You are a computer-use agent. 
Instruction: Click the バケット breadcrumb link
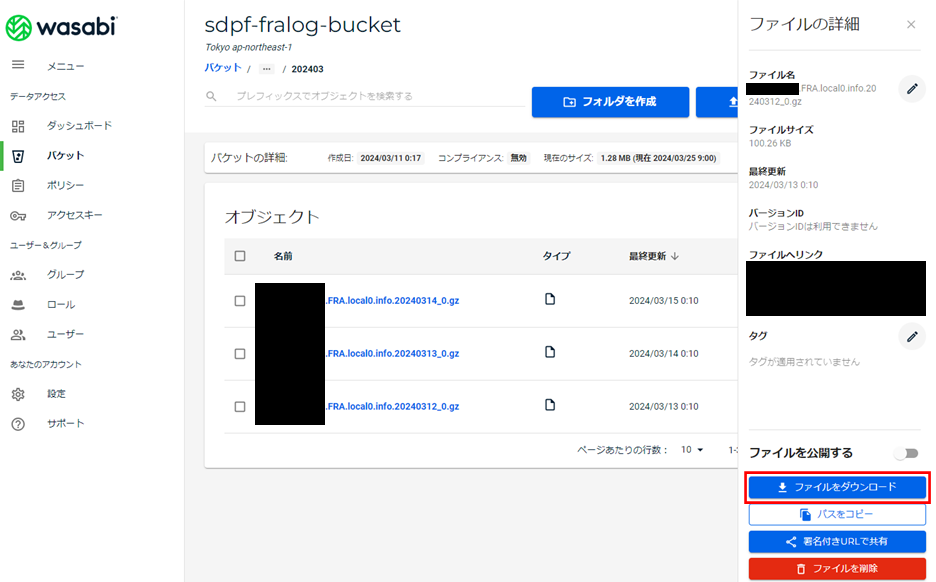[x=223, y=68]
